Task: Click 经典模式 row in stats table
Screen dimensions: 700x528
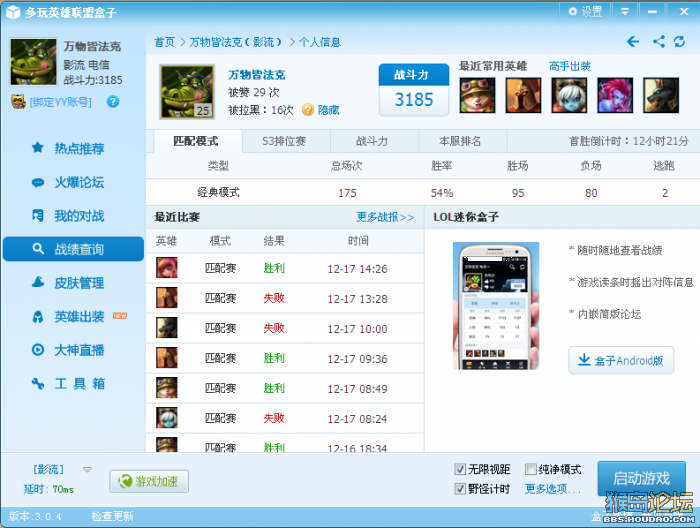Action: 423,193
